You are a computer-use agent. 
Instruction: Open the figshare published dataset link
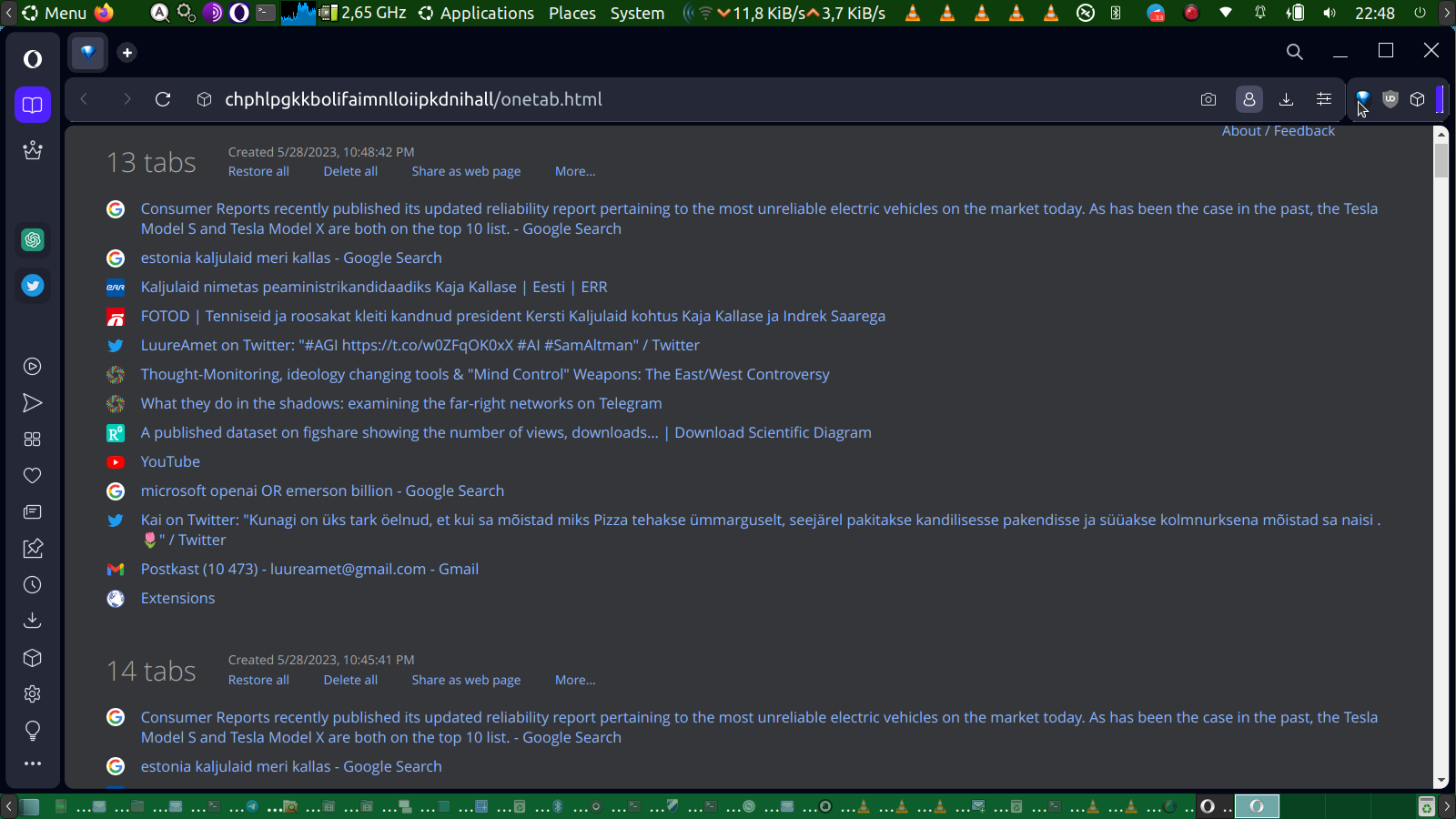coord(506,432)
